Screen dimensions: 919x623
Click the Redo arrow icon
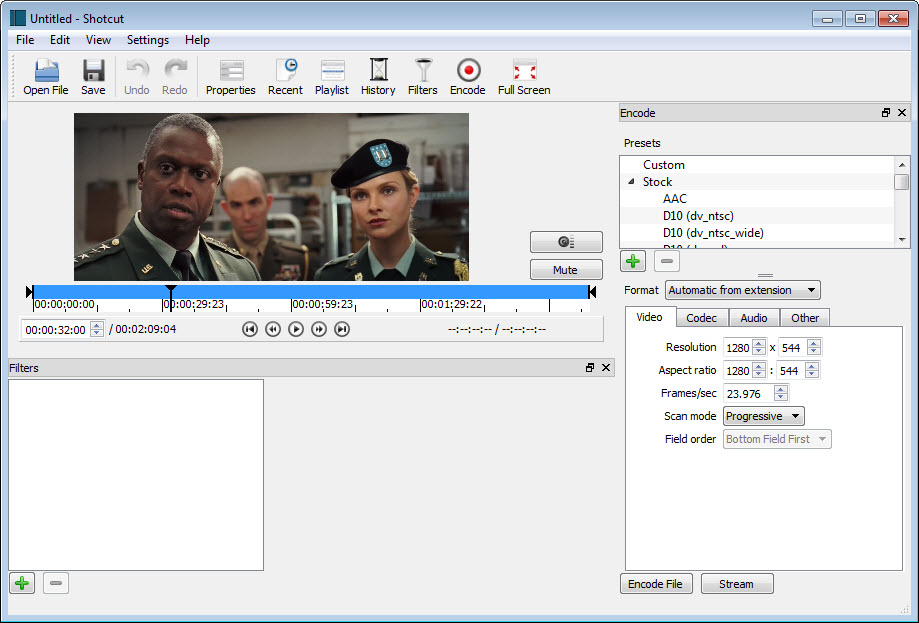coord(175,77)
